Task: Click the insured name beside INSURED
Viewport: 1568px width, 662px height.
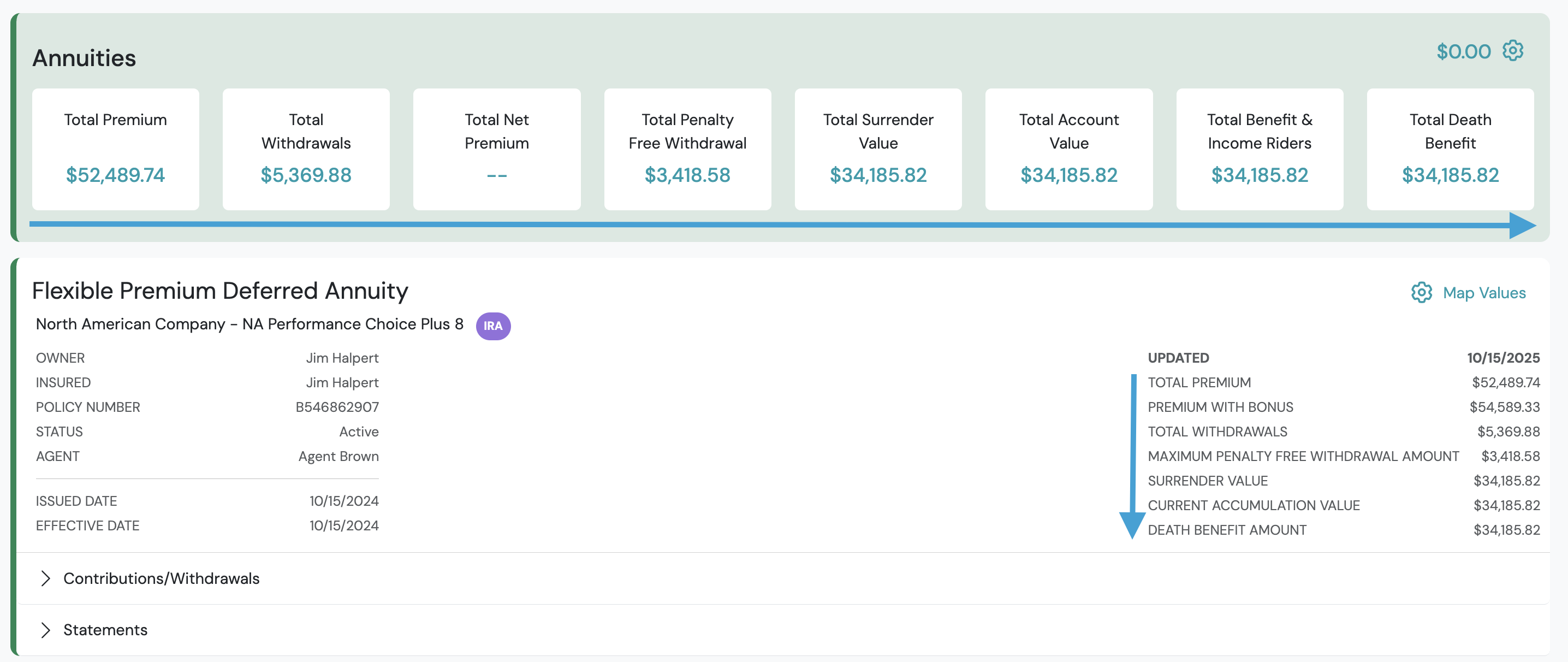Action: click(342, 382)
